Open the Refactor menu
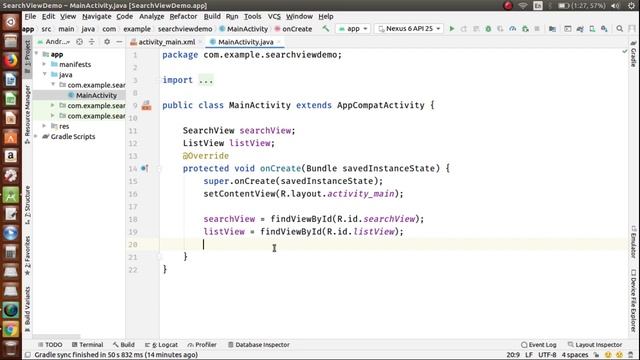This screenshot has height=360, width=640. coord(183,16)
